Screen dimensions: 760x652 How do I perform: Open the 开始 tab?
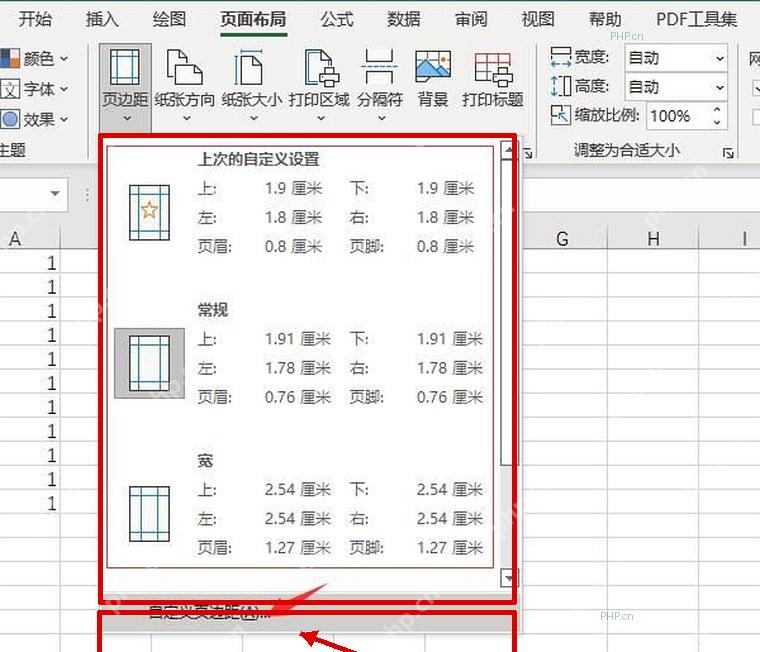(x=35, y=19)
